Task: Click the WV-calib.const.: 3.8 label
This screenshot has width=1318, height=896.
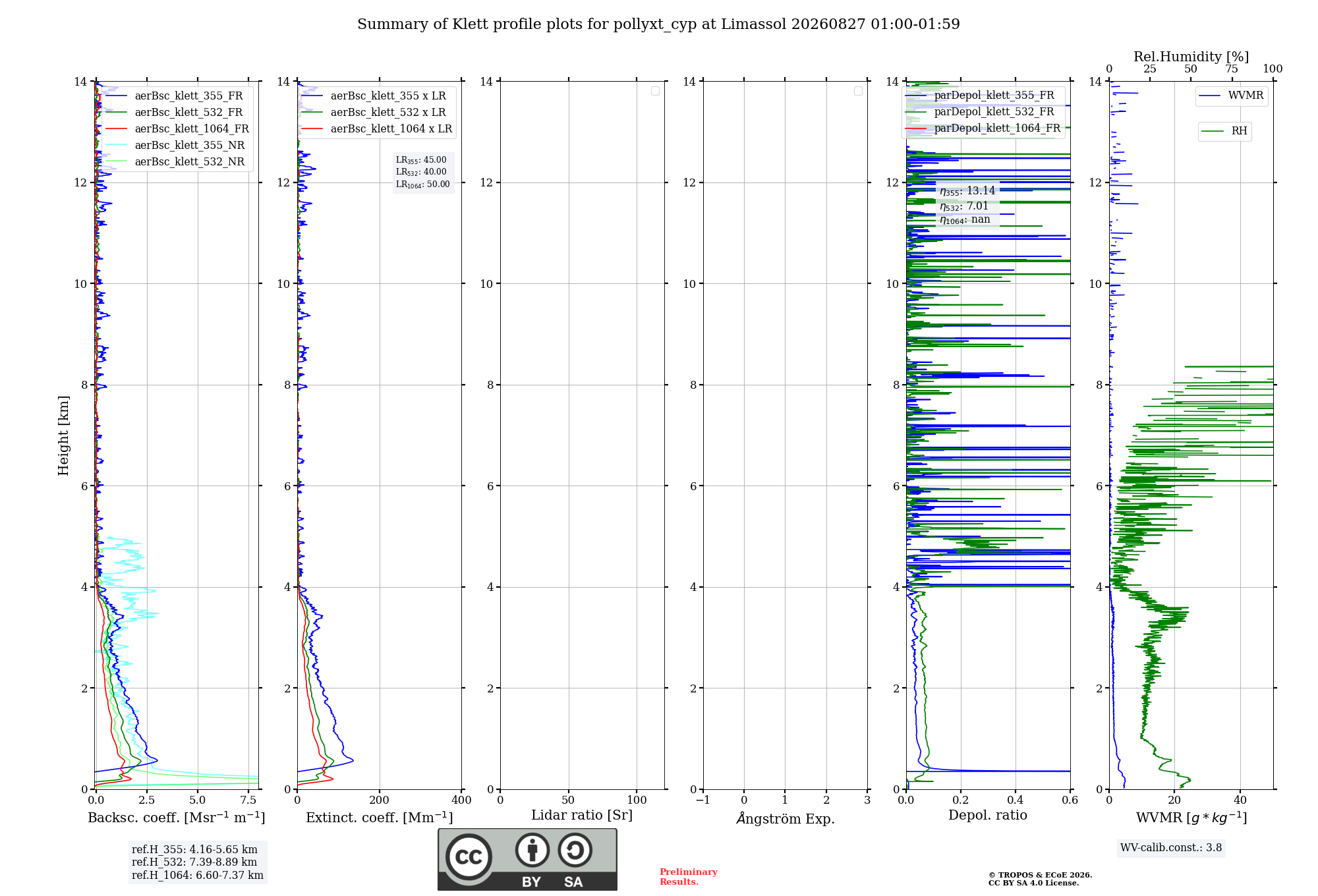Action: [x=1171, y=848]
